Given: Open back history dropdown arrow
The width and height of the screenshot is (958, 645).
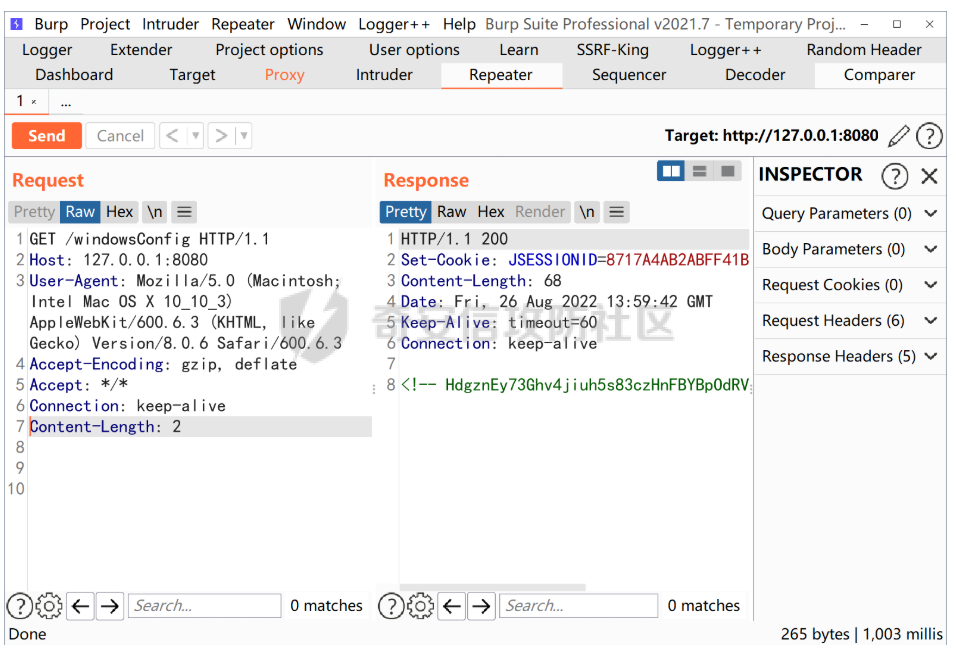Looking at the screenshot, I should click(196, 136).
